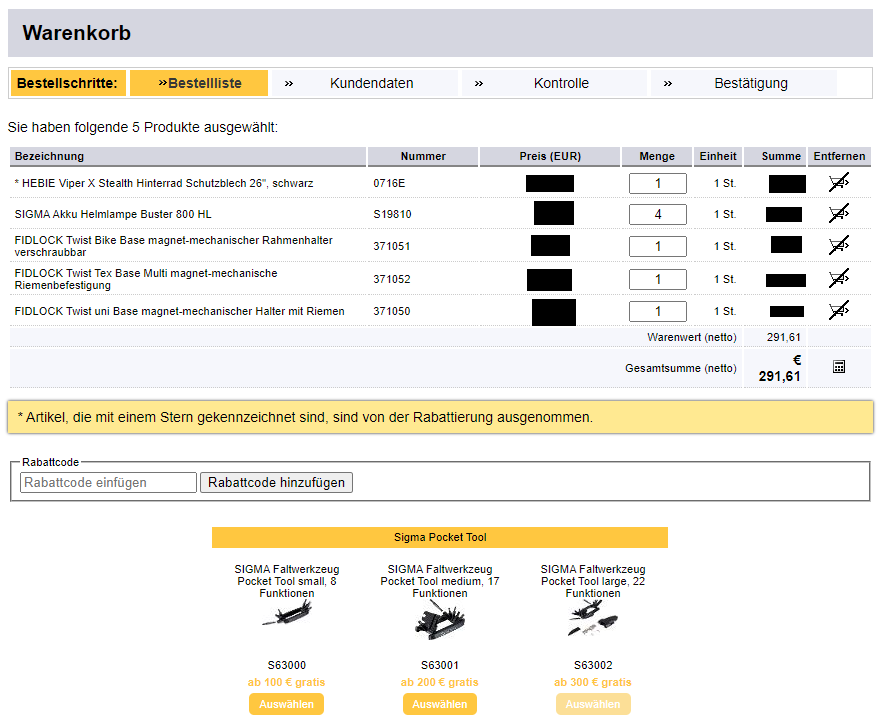Click the Pocket Tool medium, 17 Funktionen title

click(440, 581)
